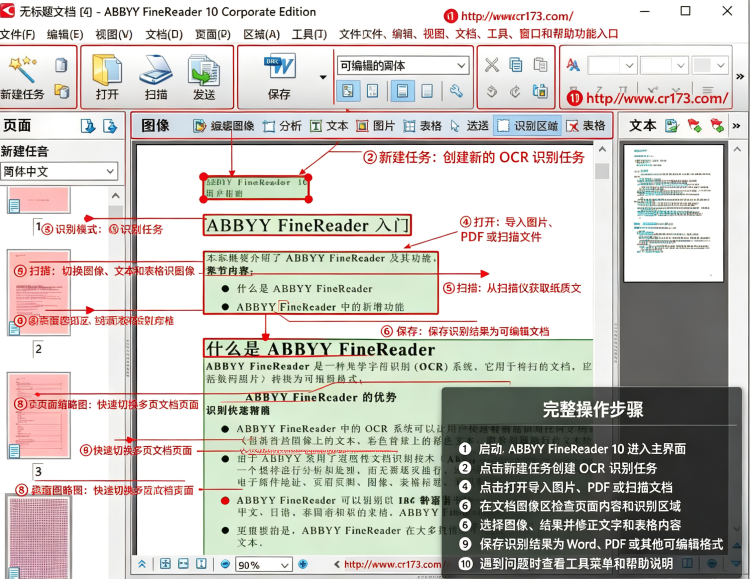The image size is (750, 579).
Task: Click the Save to Word icon (保存)
Action: [x=280, y=67]
